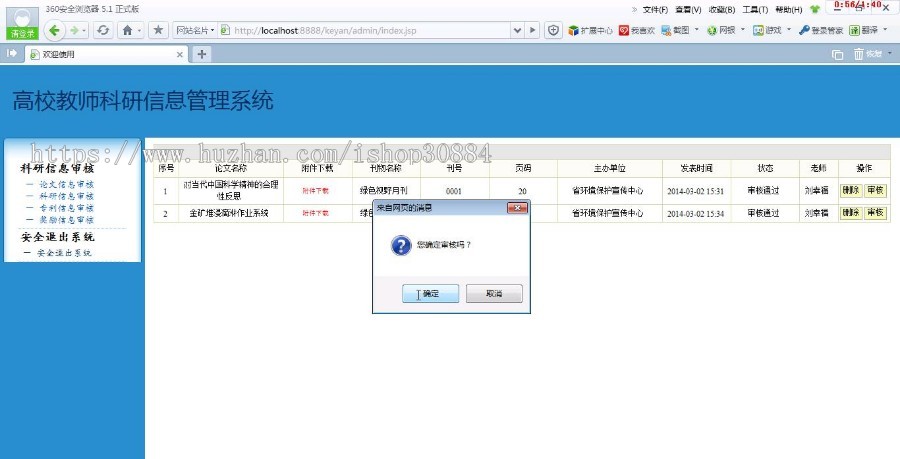
Task: Open the 网银 online banking tool
Action: pos(721,30)
